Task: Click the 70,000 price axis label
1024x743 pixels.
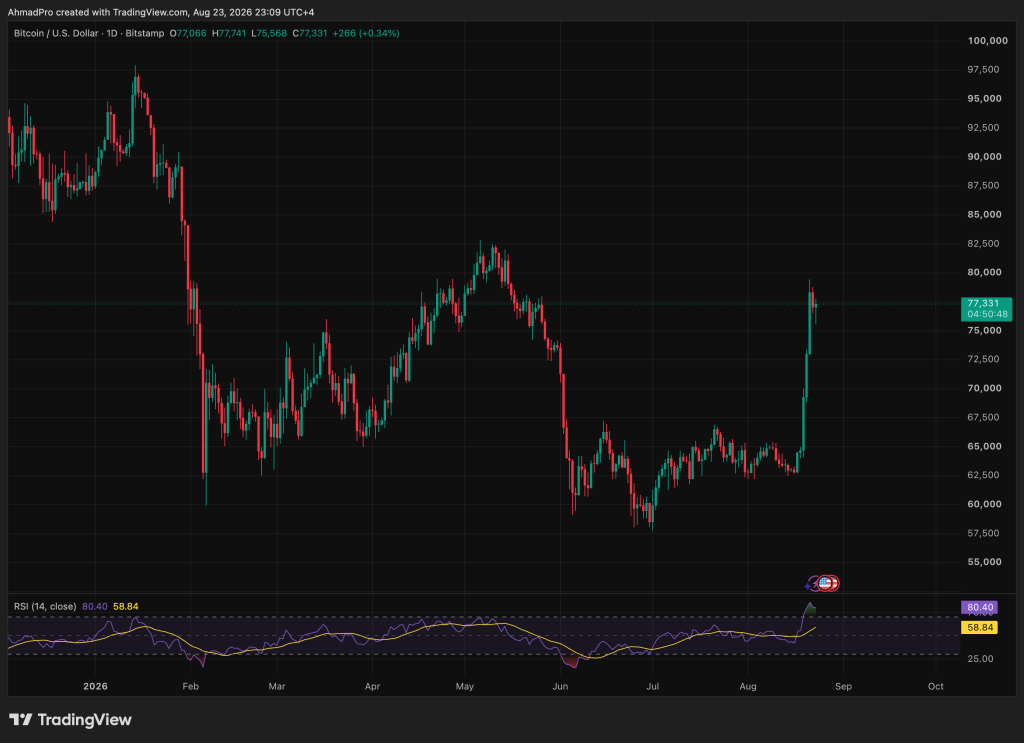Action: click(984, 388)
